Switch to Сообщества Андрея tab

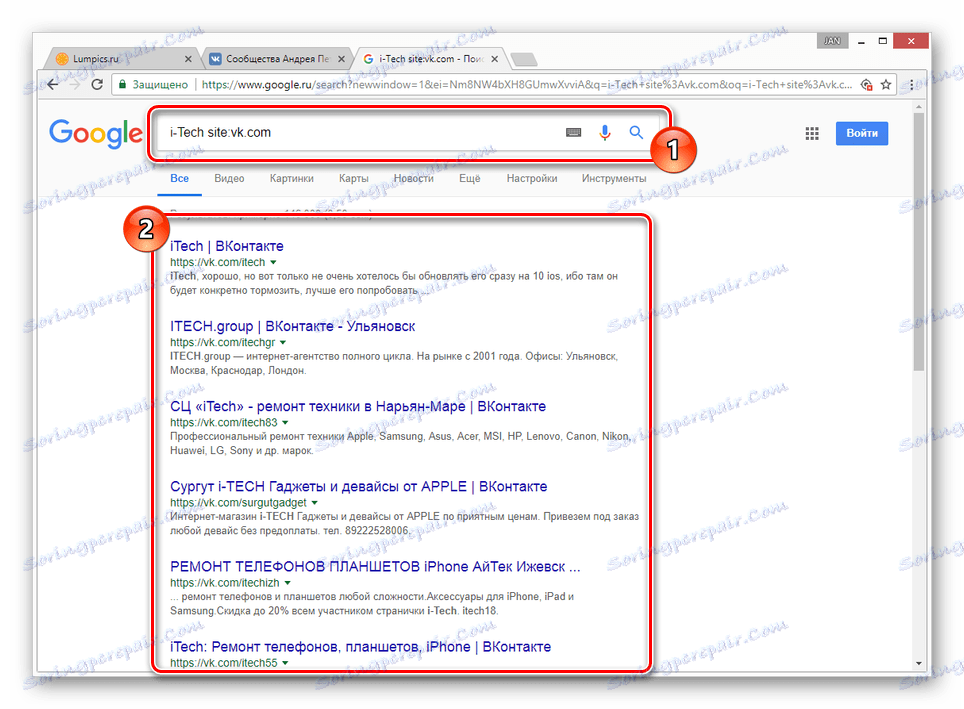click(x=277, y=59)
